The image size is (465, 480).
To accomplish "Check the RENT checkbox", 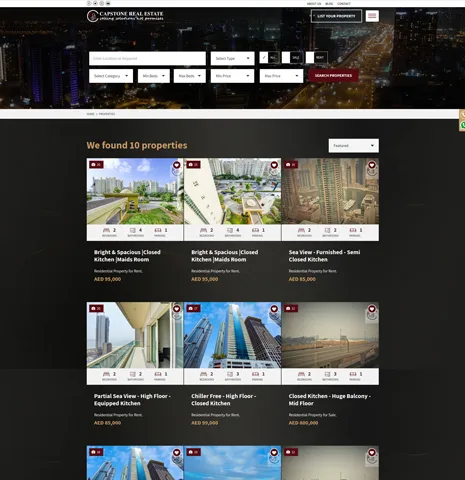I will click(x=310, y=58).
